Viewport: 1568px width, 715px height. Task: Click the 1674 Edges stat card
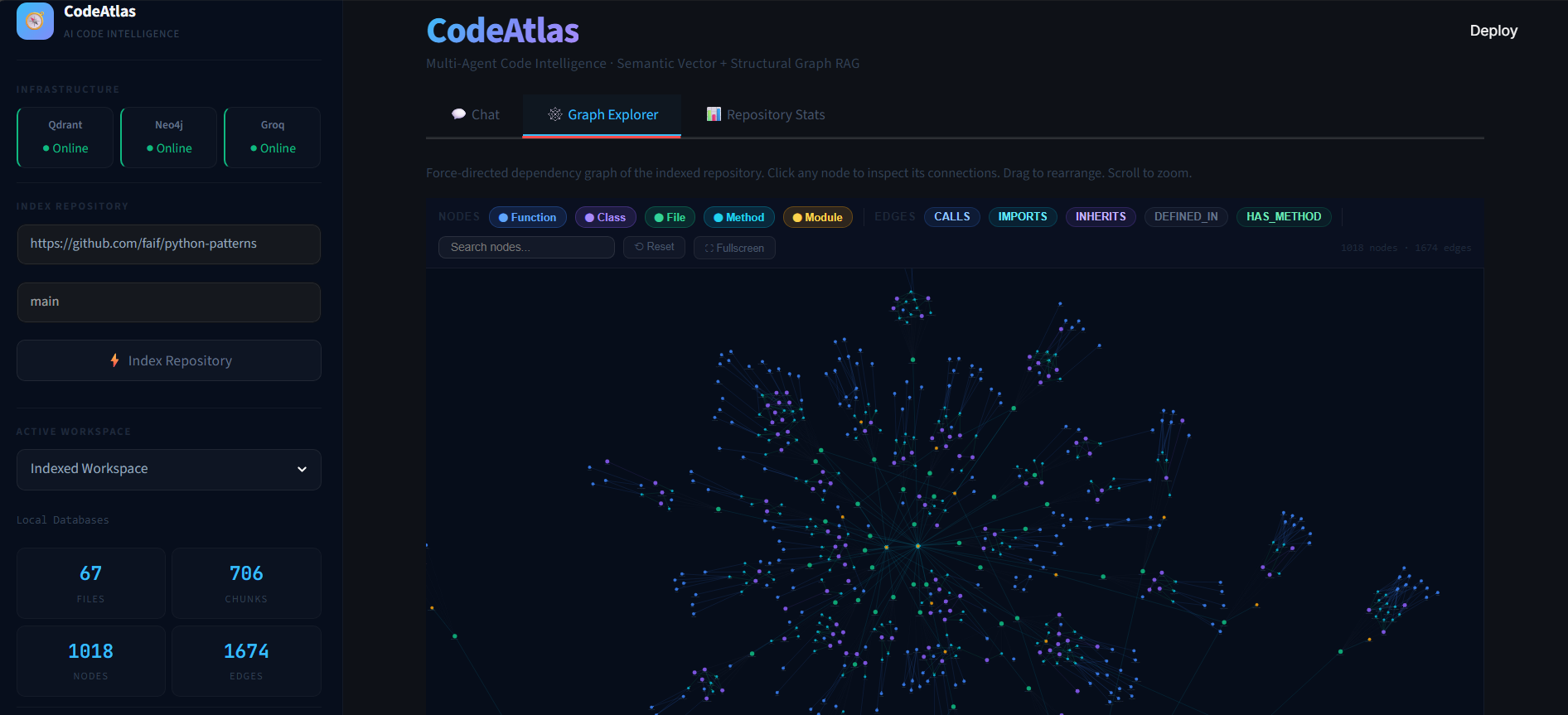point(246,661)
